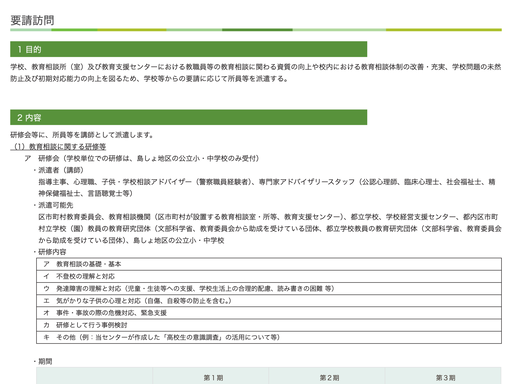
Task: Click the text '研修会等に、所員等を講師として派遣します。'
Action: (82, 135)
